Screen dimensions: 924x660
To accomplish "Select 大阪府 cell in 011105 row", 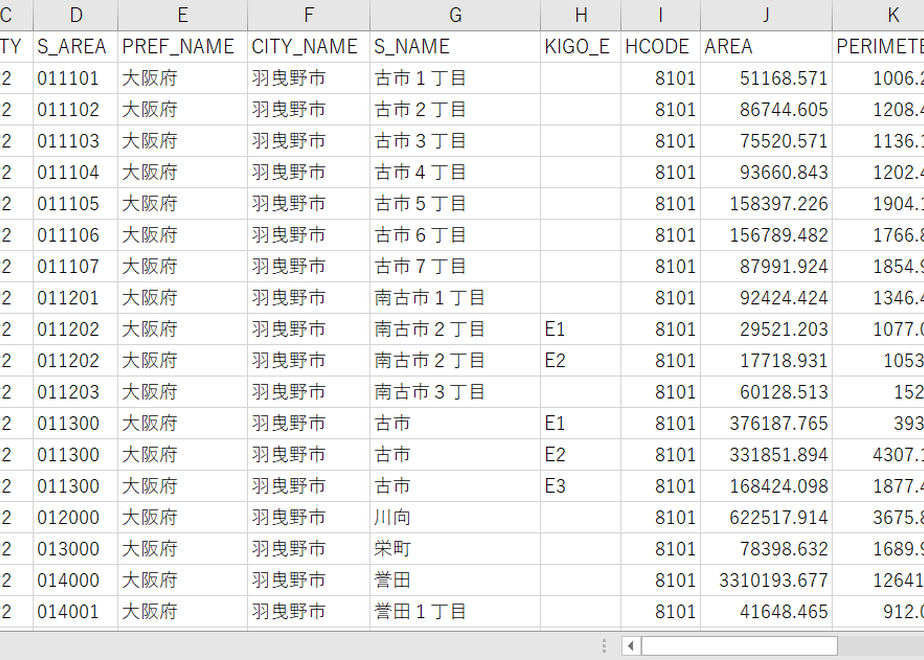I will (x=182, y=203).
